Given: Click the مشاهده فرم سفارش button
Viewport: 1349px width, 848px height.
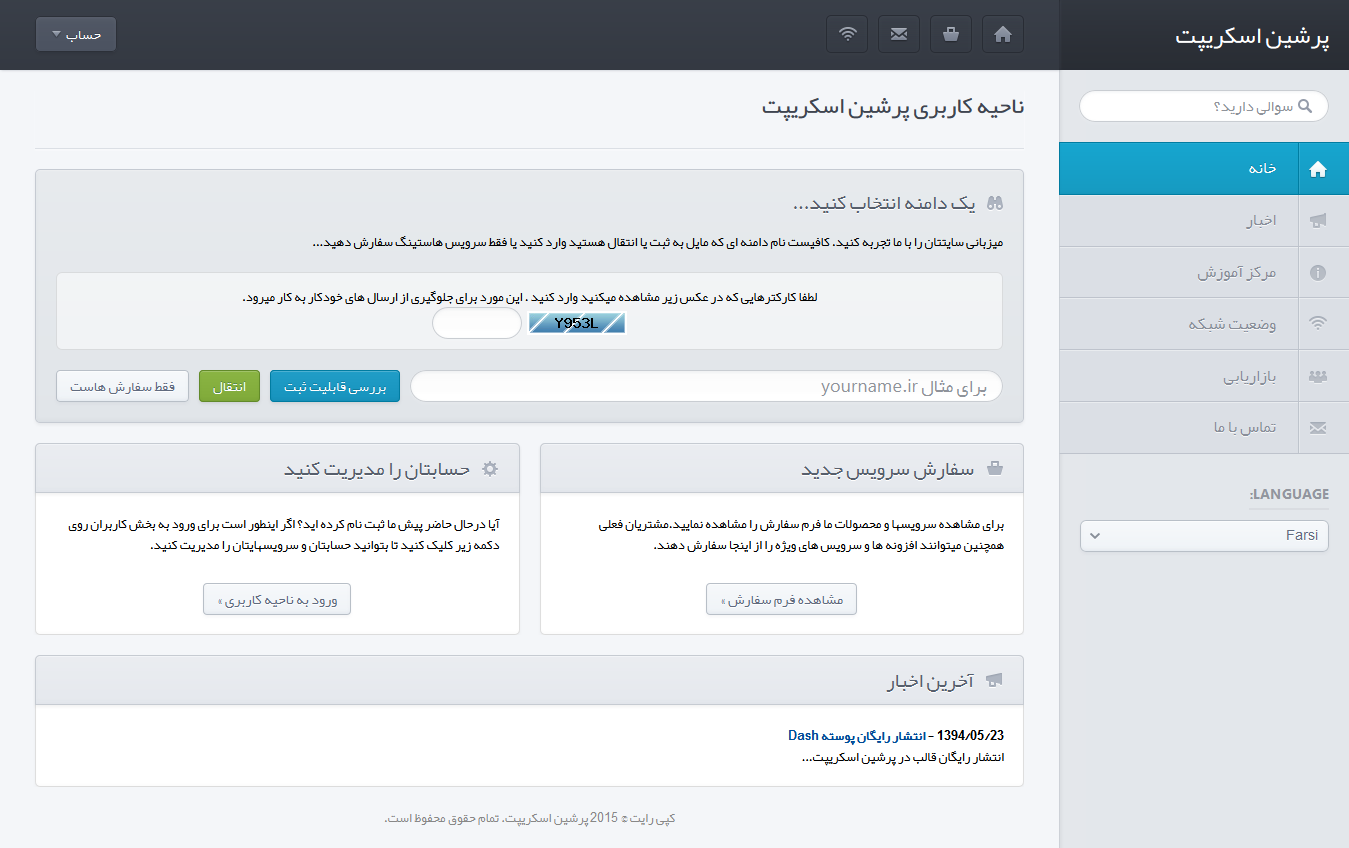Looking at the screenshot, I should pos(782,600).
